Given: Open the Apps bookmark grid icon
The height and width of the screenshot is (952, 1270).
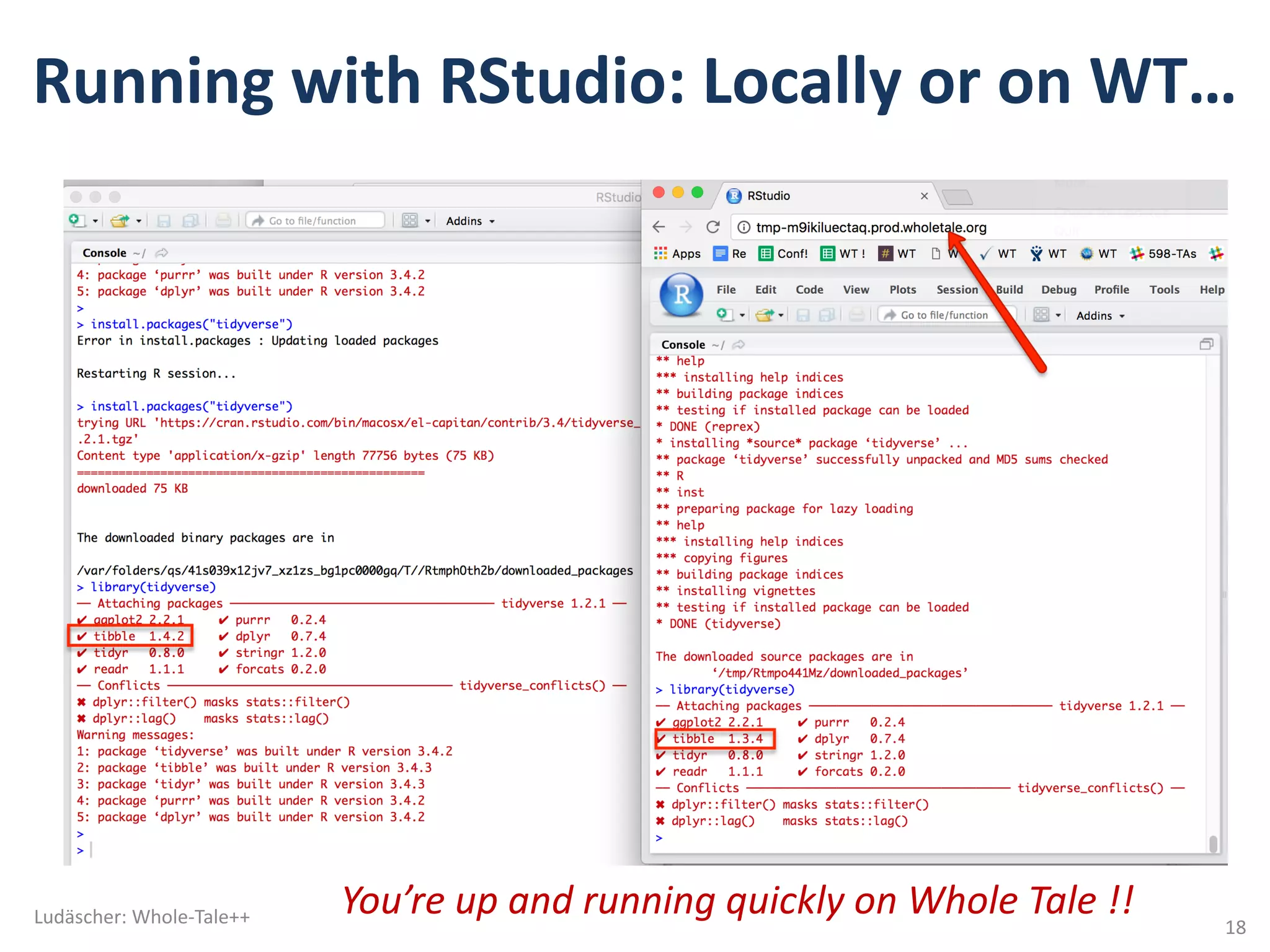Looking at the screenshot, I should (x=660, y=253).
